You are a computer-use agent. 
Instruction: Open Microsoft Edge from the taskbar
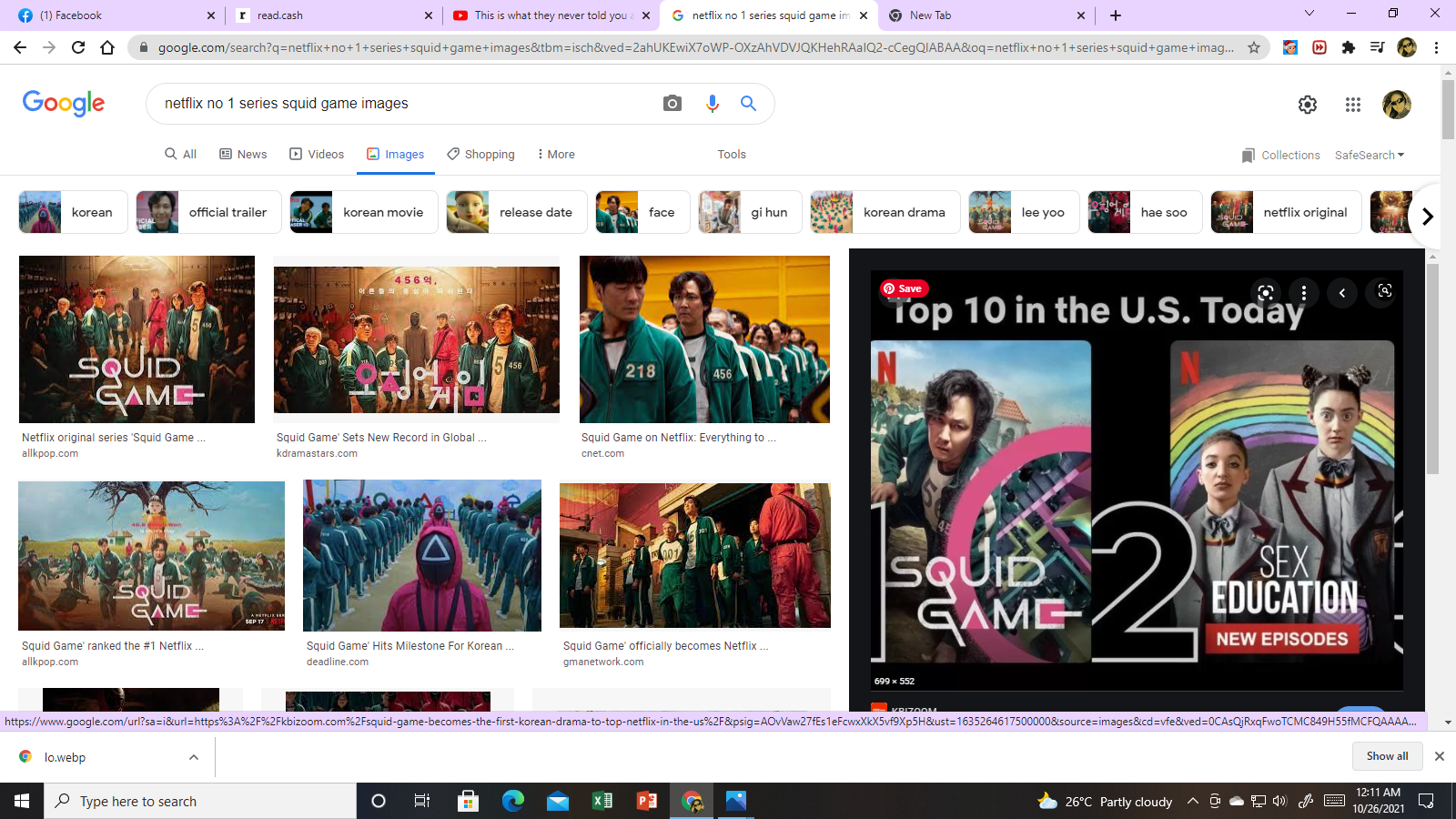point(513,801)
